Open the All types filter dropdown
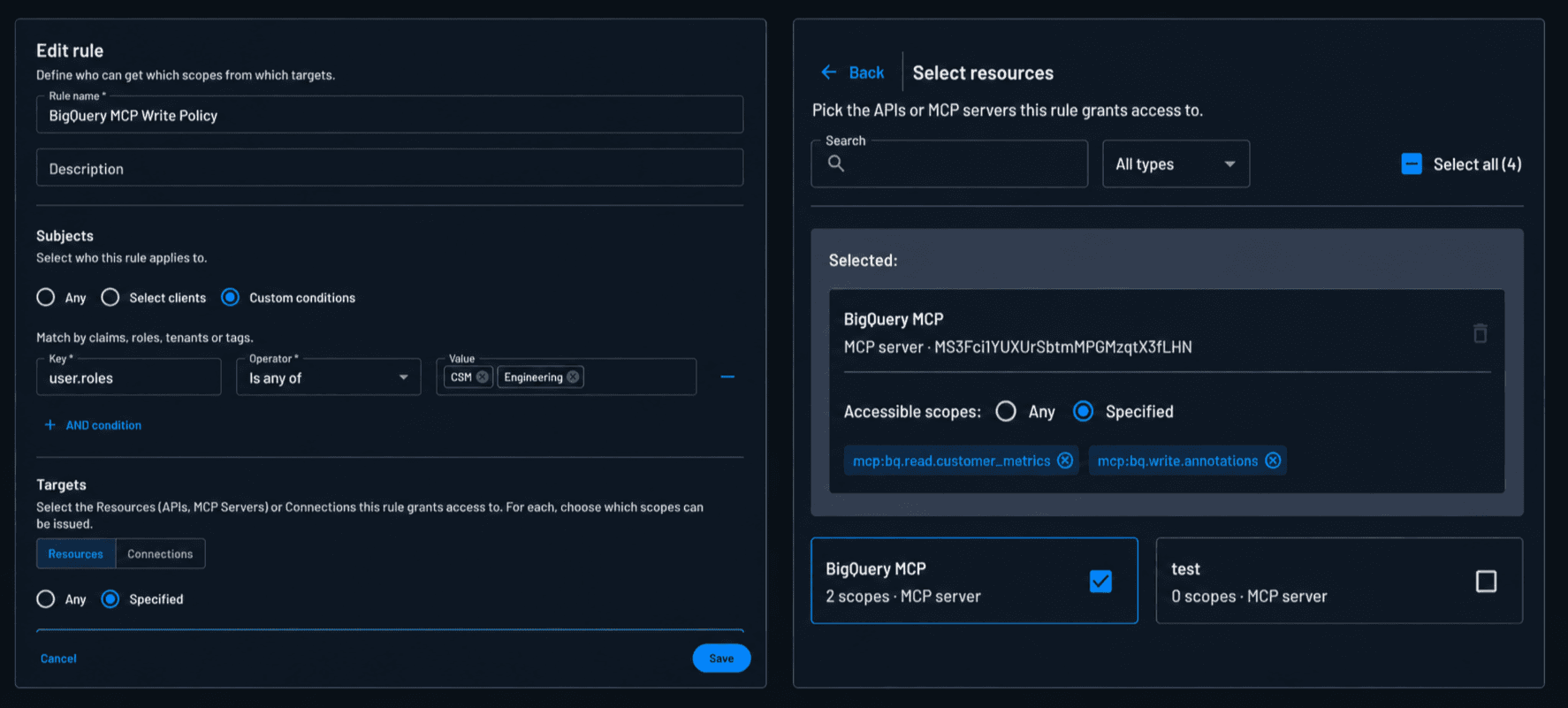 (1176, 164)
